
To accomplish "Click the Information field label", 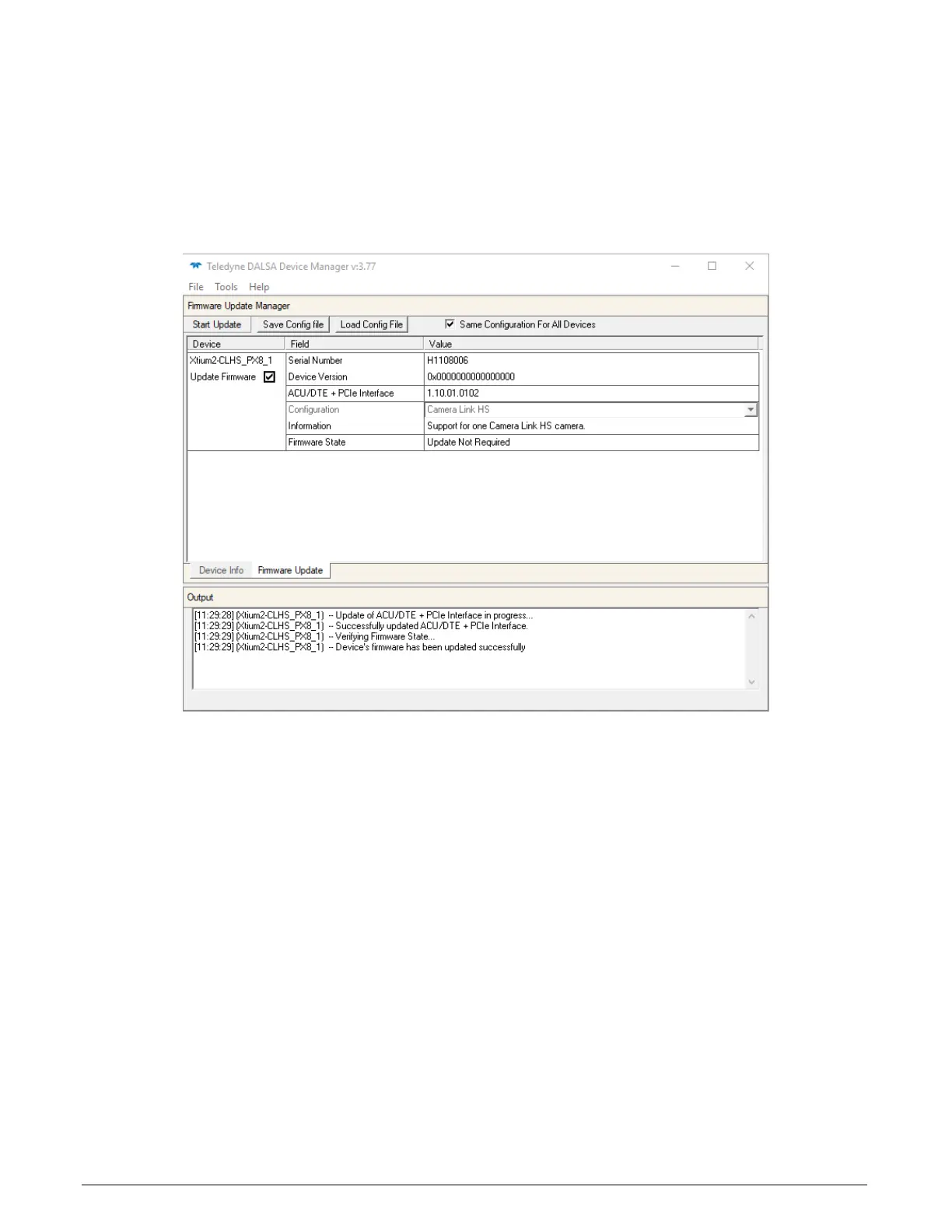I will coord(310,426).
